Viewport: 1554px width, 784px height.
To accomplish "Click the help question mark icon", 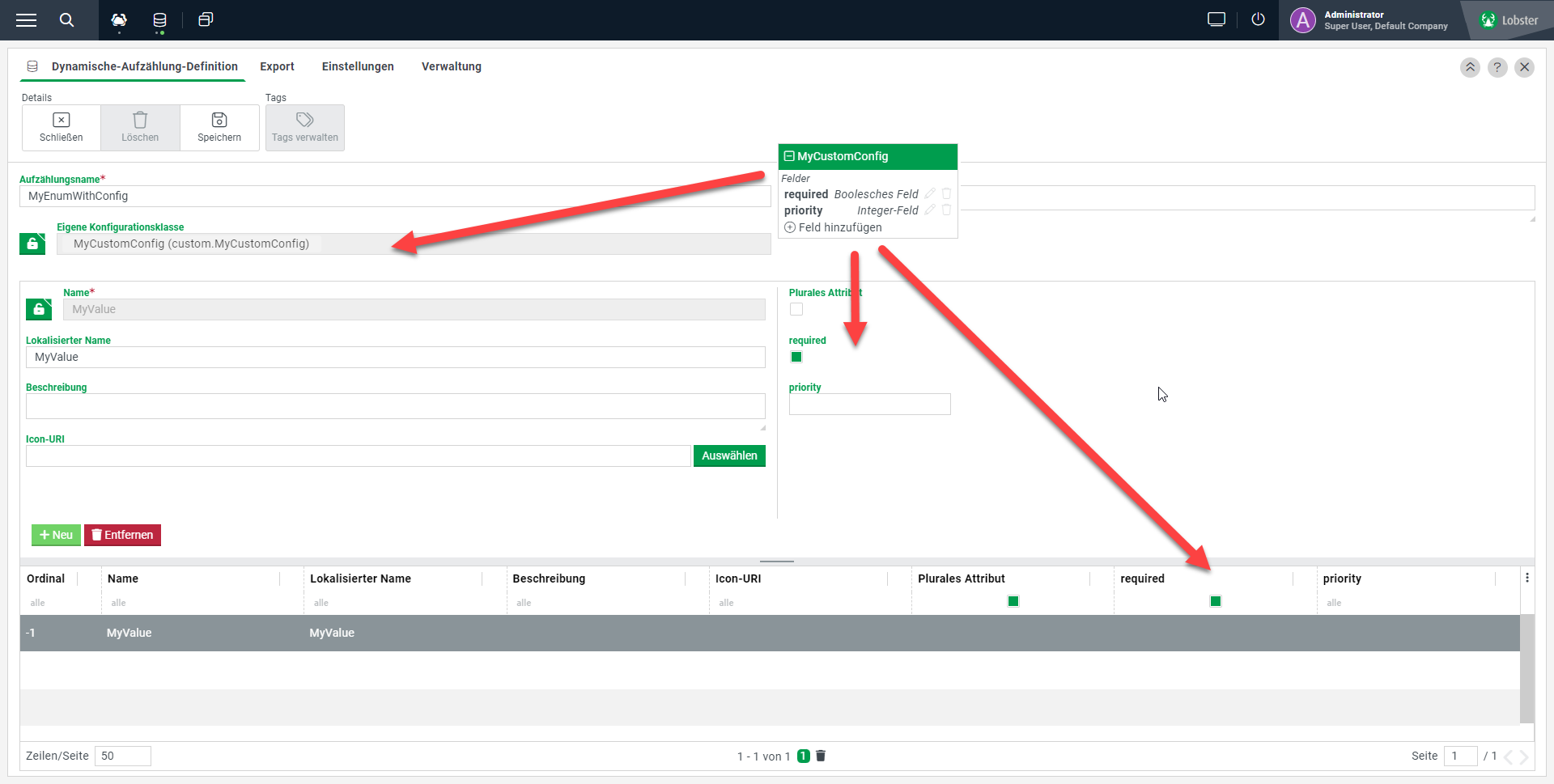I will click(x=1497, y=67).
